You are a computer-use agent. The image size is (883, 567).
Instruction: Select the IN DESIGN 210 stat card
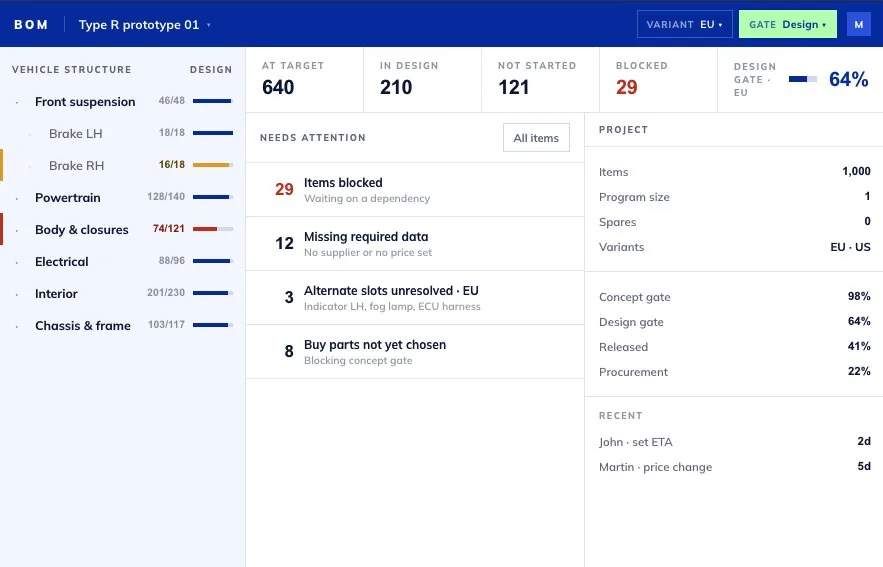click(x=422, y=79)
